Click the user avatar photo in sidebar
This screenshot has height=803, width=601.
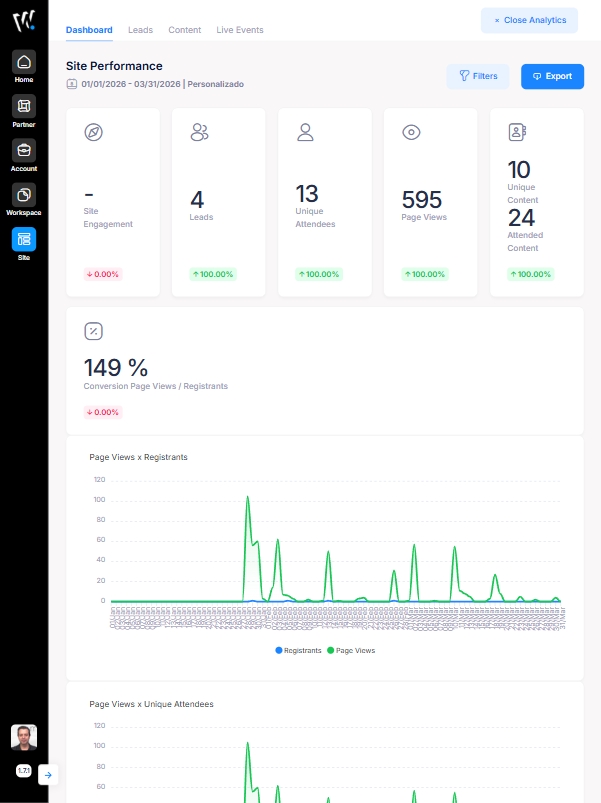point(24,737)
